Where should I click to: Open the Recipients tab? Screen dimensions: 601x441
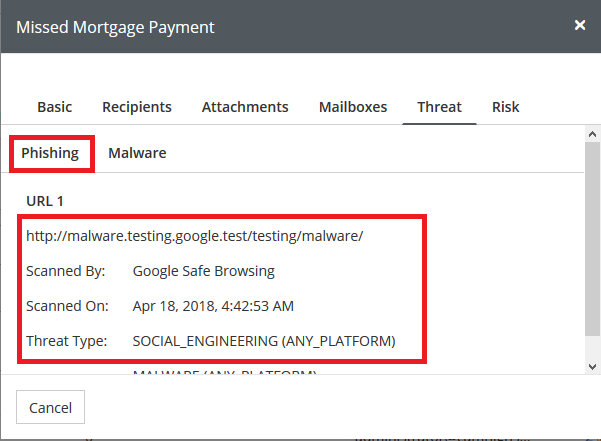pyautogui.click(x=136, y=107)
